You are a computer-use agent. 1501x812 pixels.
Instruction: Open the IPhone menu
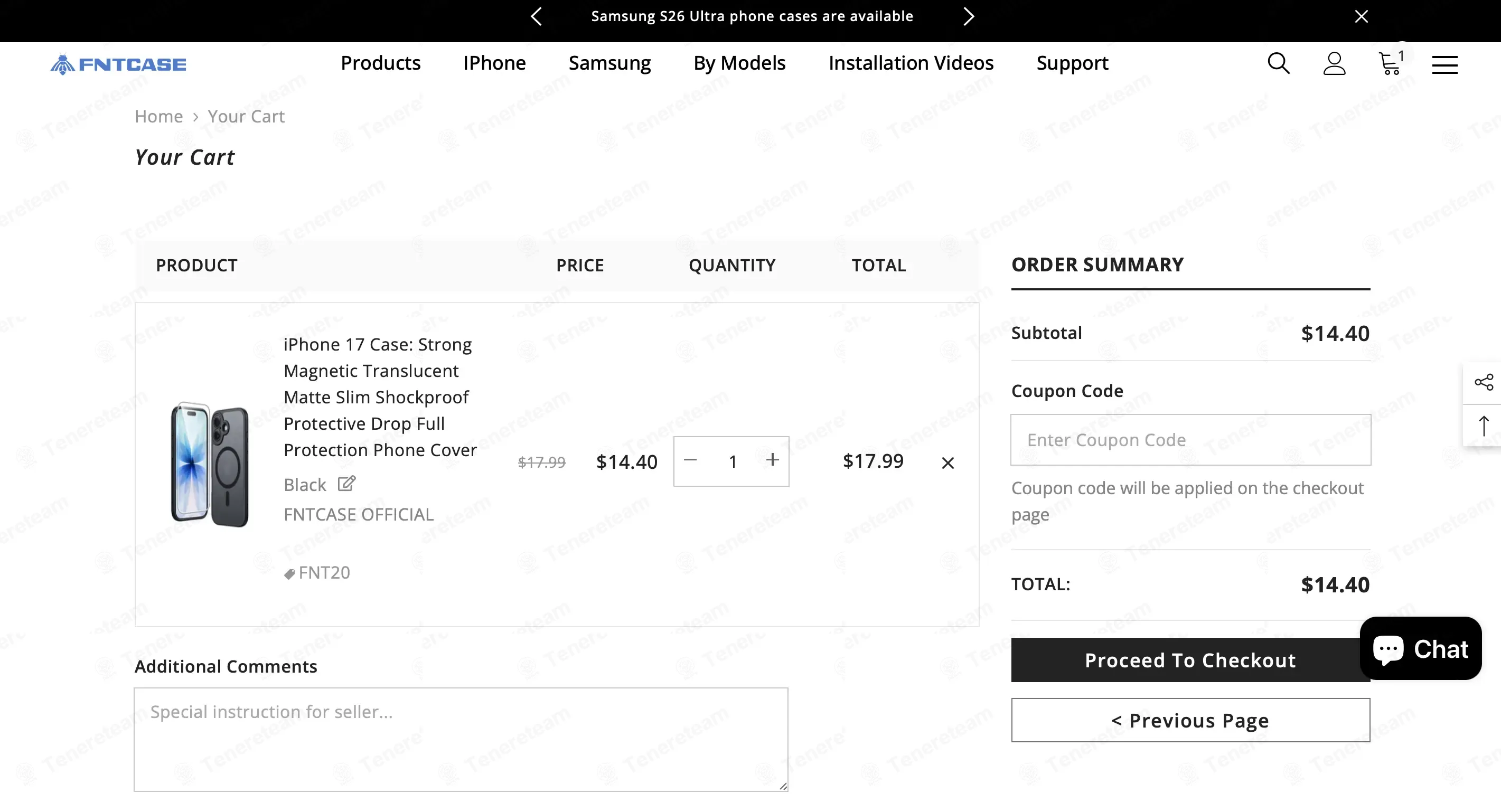tap(494, 63)
